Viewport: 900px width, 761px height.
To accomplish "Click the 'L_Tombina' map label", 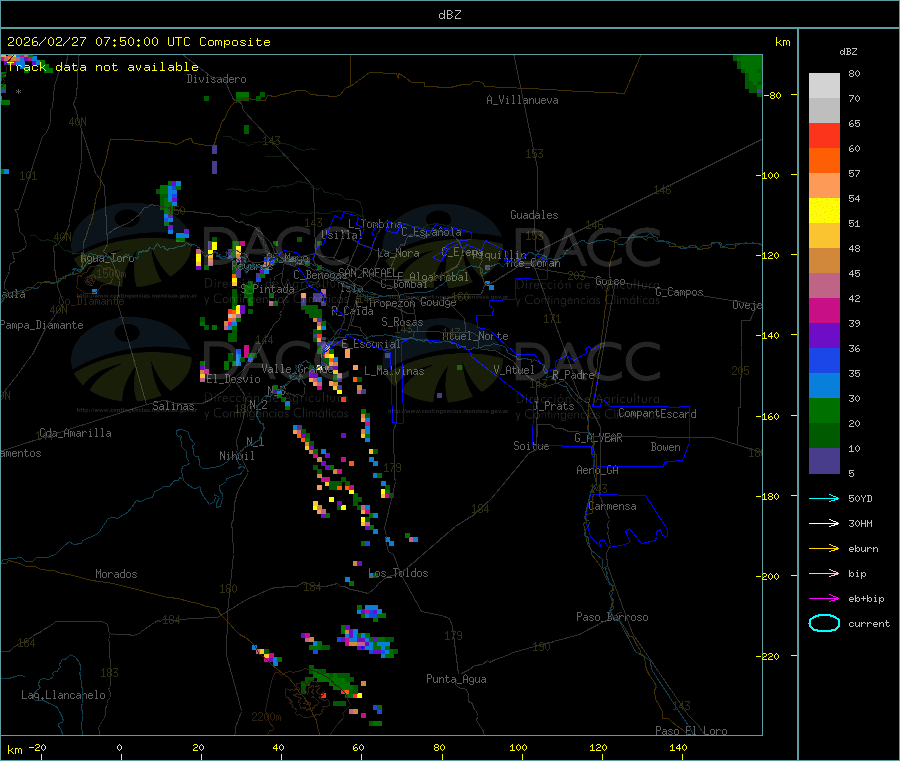I will 375,224.
